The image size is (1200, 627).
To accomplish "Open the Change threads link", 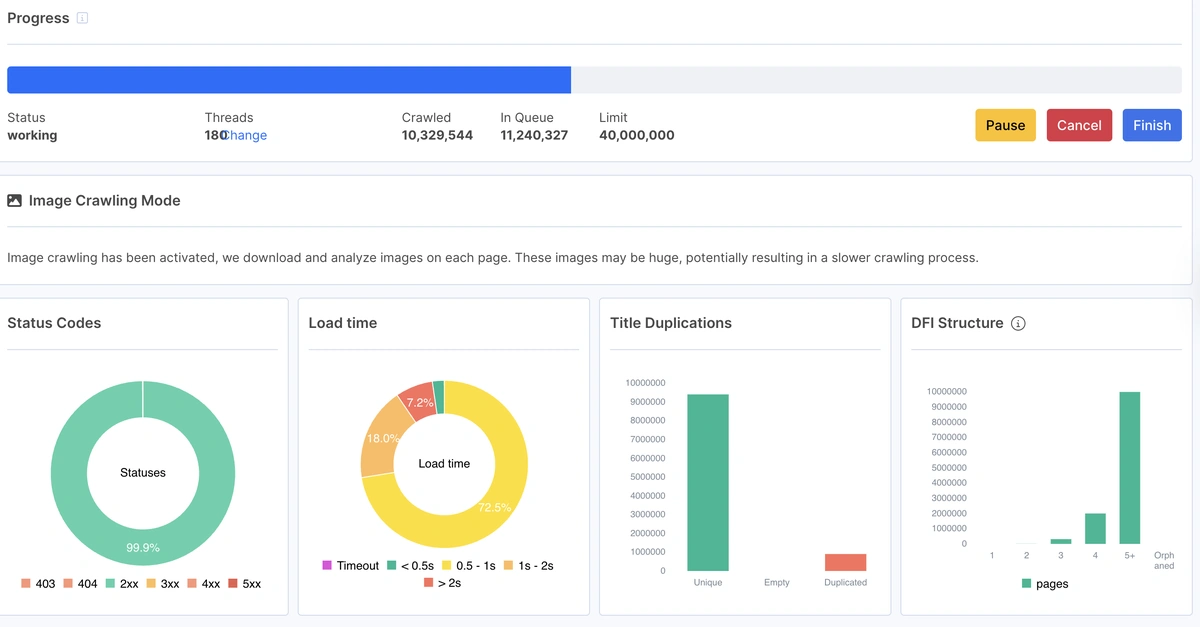I will (245, 135).
